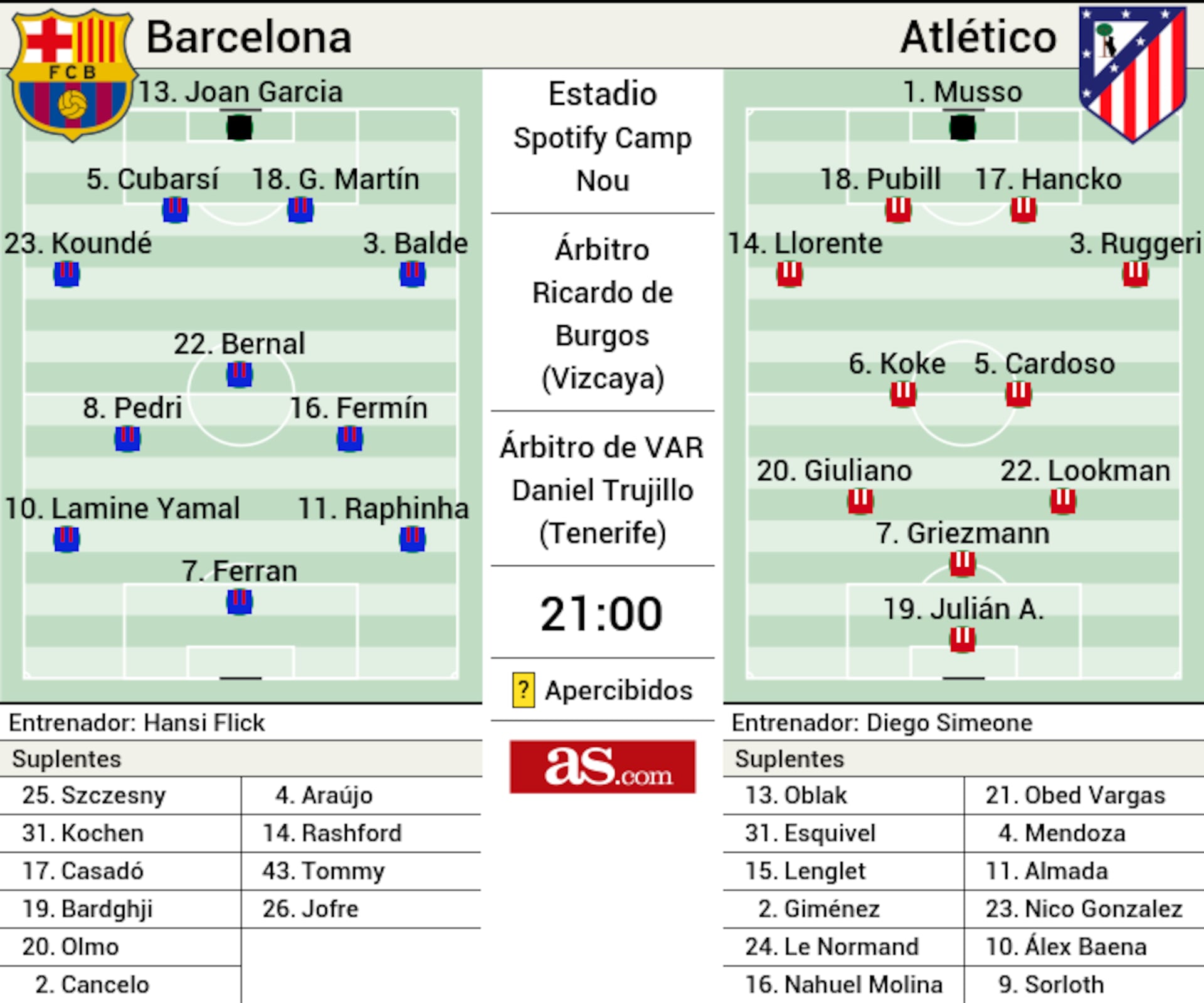1204x1003 pixels.
Task: Click the Atlético Madrid crest
Action: (1133, 73)
